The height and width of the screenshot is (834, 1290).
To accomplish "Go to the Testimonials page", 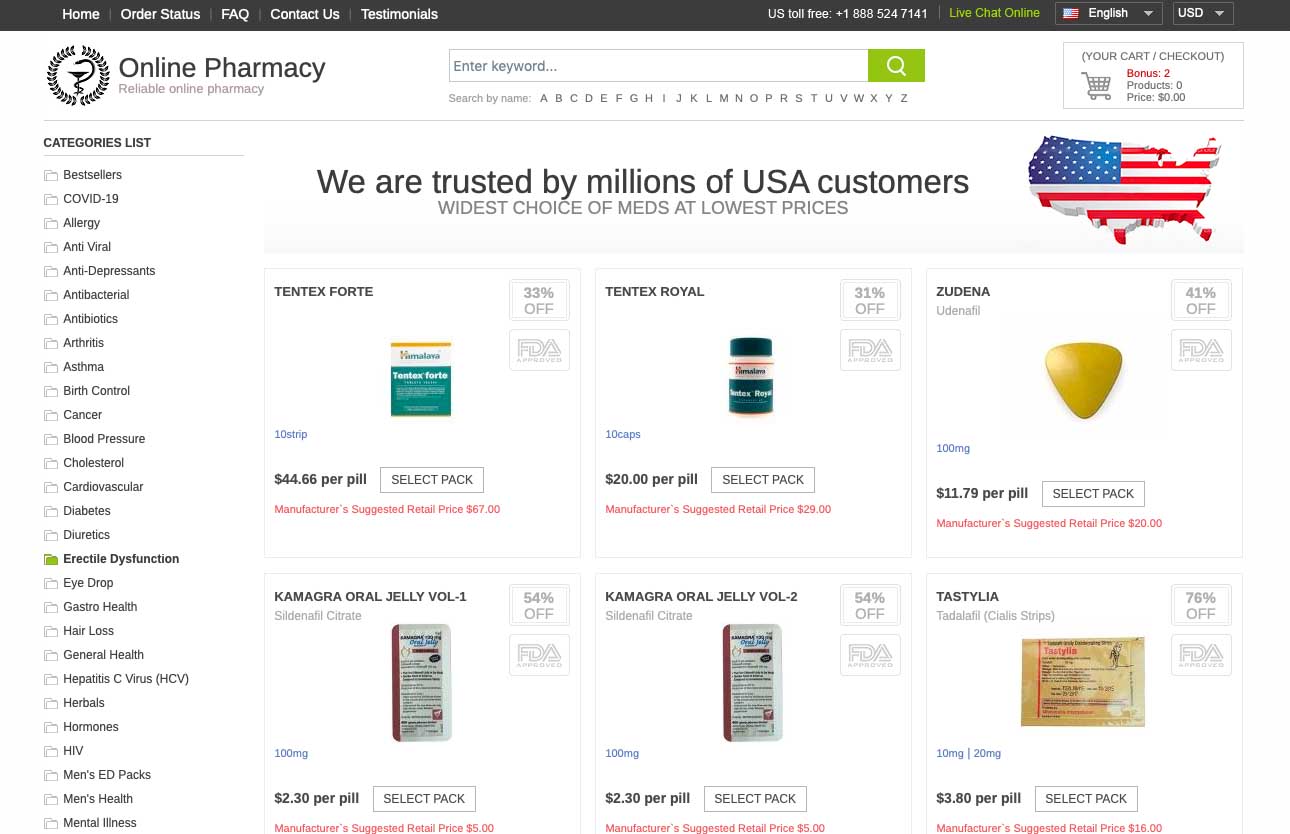I will (x=399, y=14).
